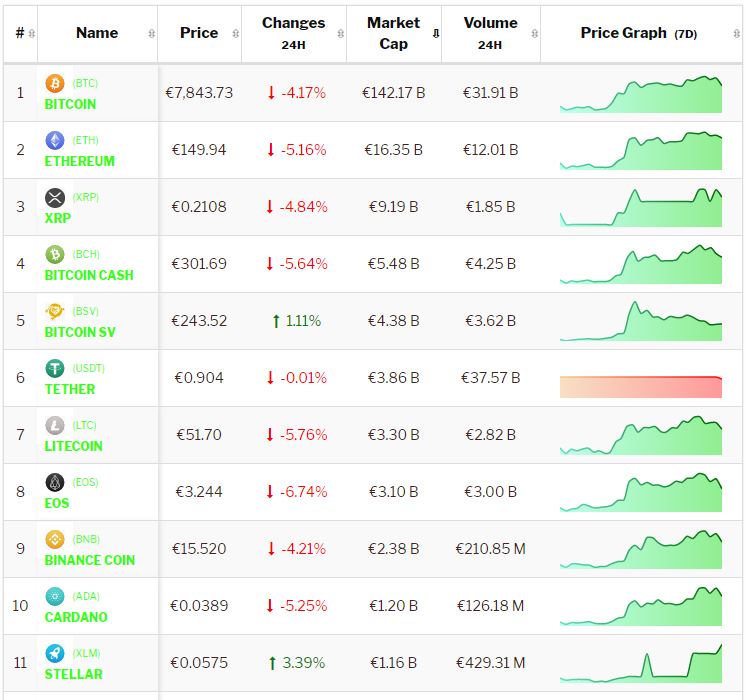This screenshot has width=750, height=700.
Task: Click the Stellar rocket logo icon
Action: click(55, 654)
